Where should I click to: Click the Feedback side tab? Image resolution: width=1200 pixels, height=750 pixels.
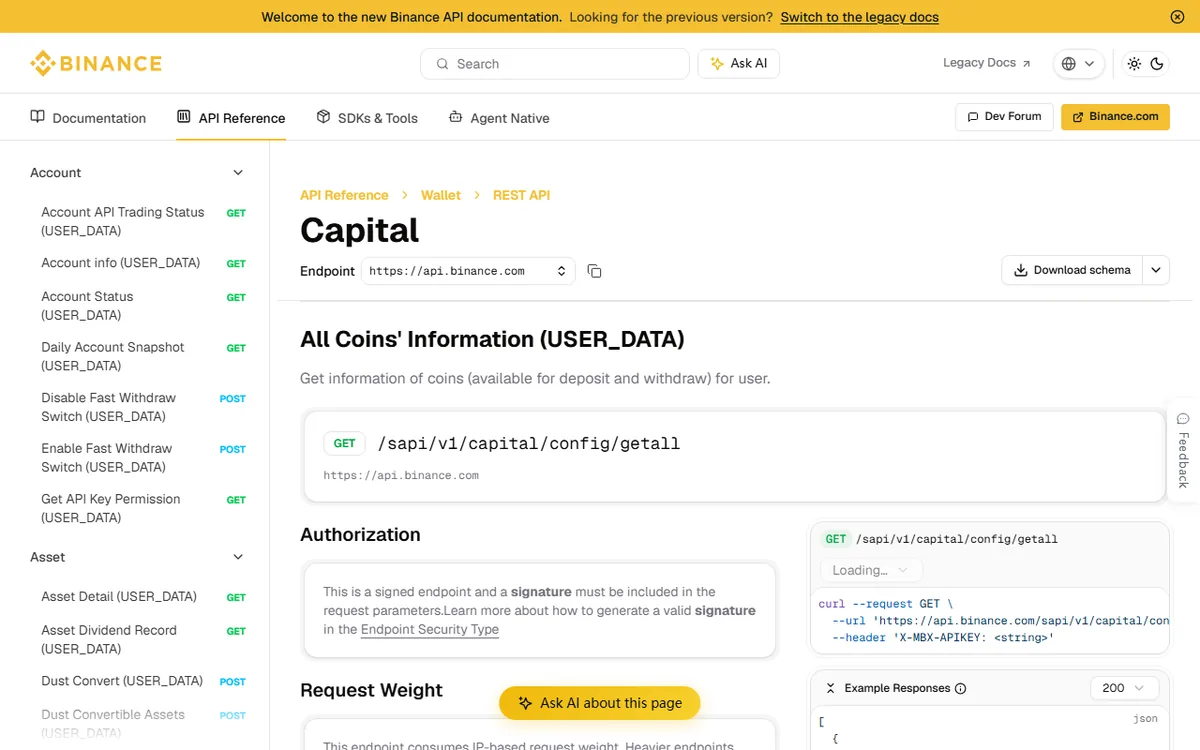(x=1183, y=450)
